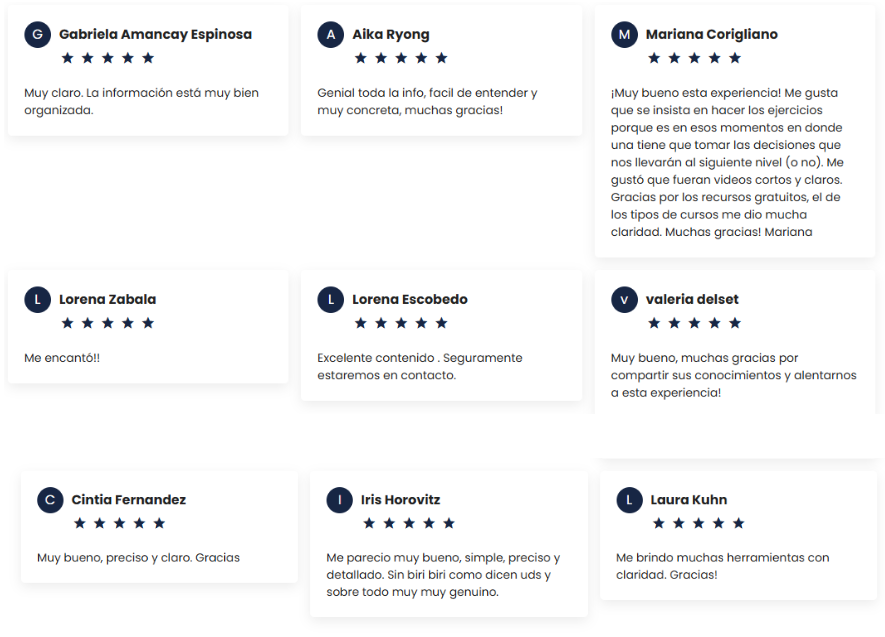Viewport: 885px width, 637px height.
Task: Click the star rating on Lorena Escobedo's review
Action: pos(401,323)
